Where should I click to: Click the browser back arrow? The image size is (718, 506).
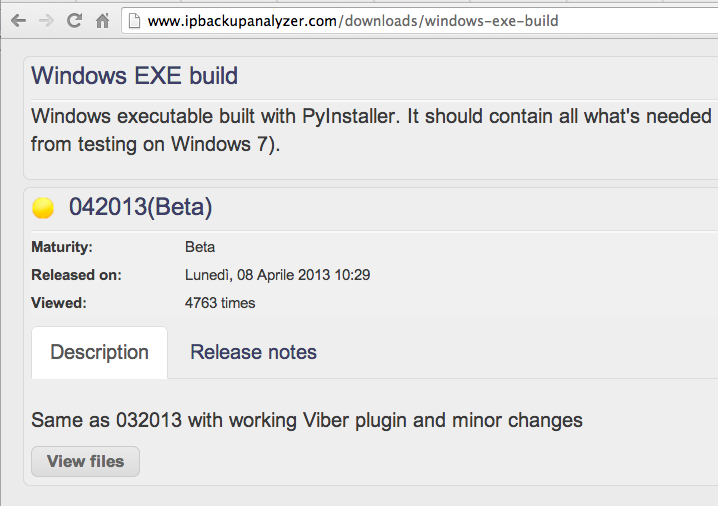click(x=18, y=20)
